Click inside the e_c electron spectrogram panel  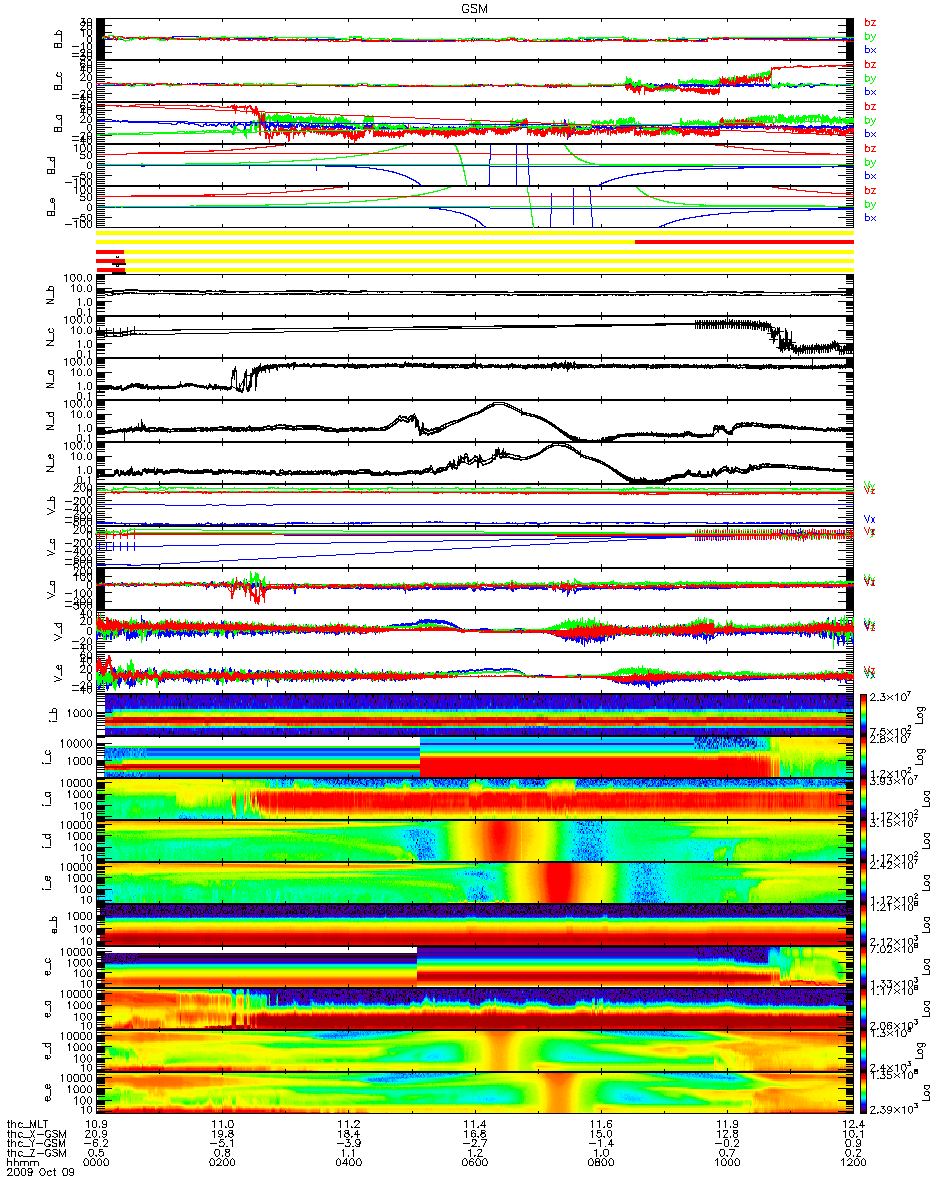(475, 967)
